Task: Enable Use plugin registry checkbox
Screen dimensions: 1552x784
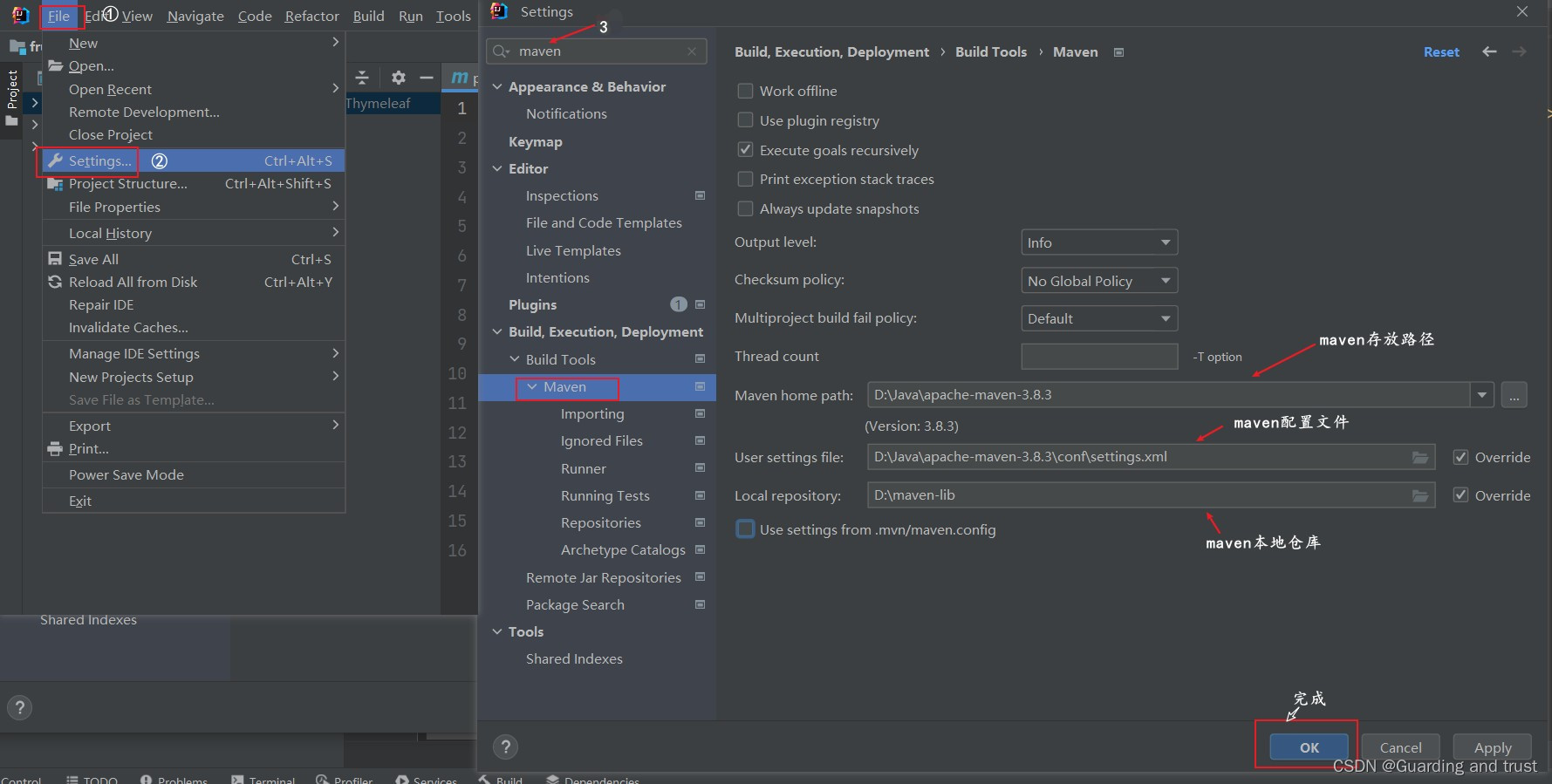Action: tap(745, 119)
